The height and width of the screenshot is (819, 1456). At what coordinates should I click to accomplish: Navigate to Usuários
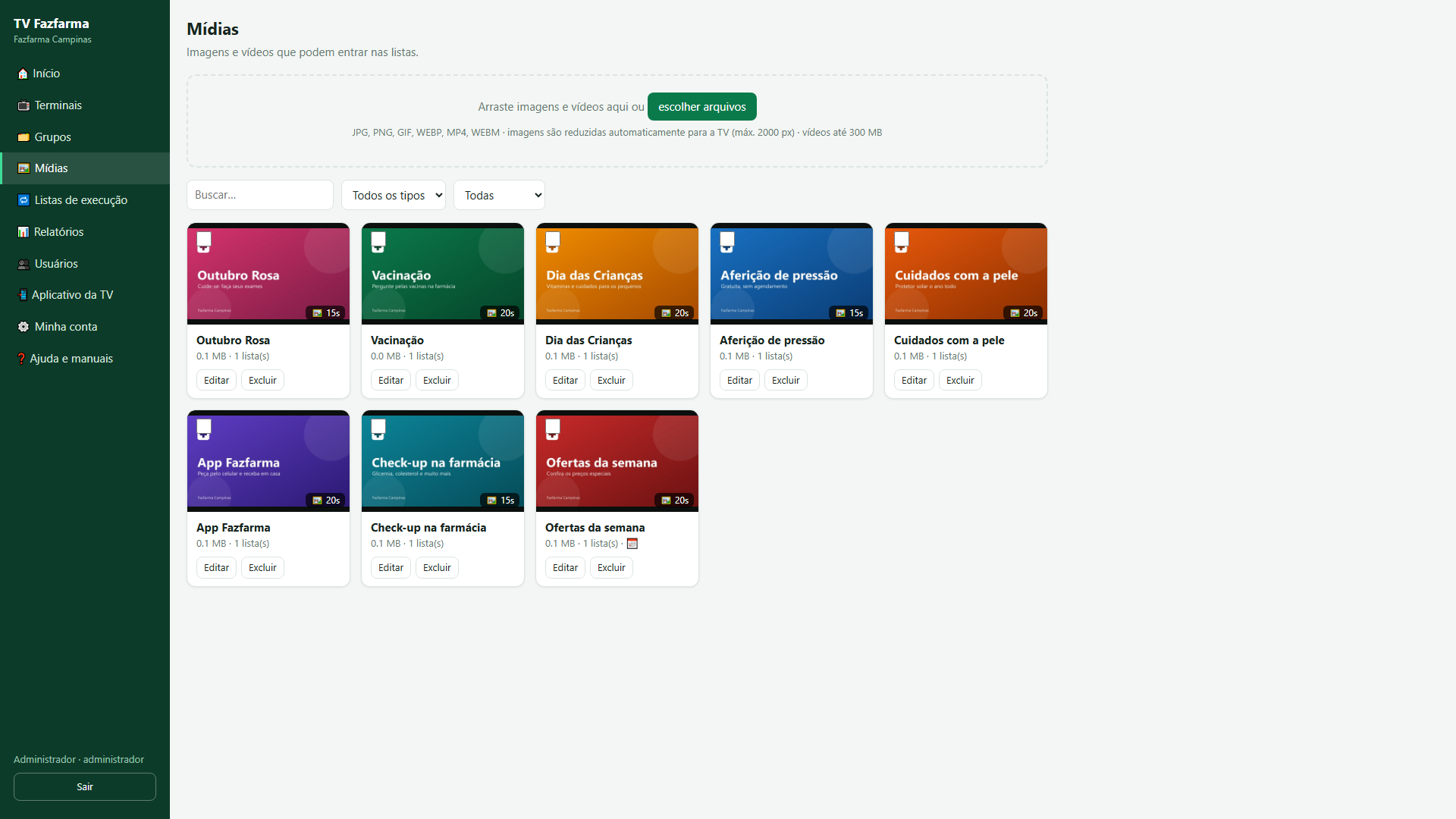(85, 264)
